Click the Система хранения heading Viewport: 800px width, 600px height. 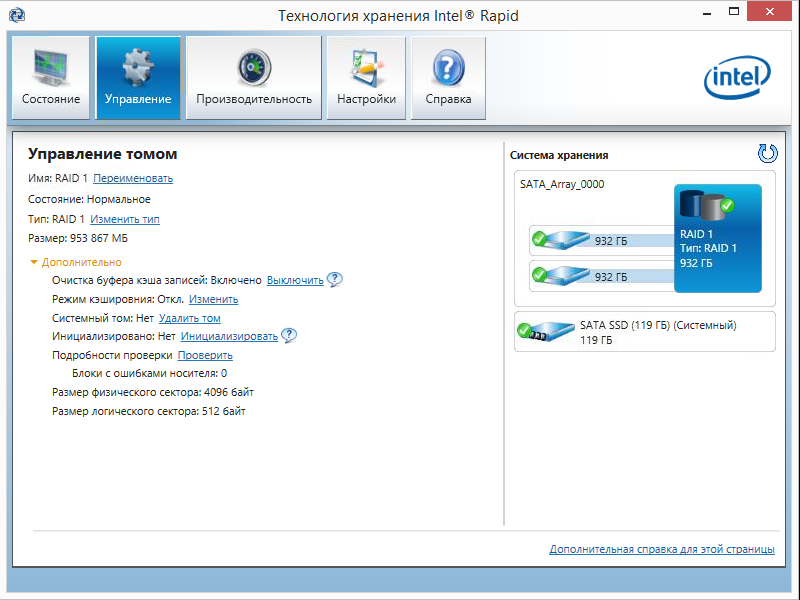point(559,156)
